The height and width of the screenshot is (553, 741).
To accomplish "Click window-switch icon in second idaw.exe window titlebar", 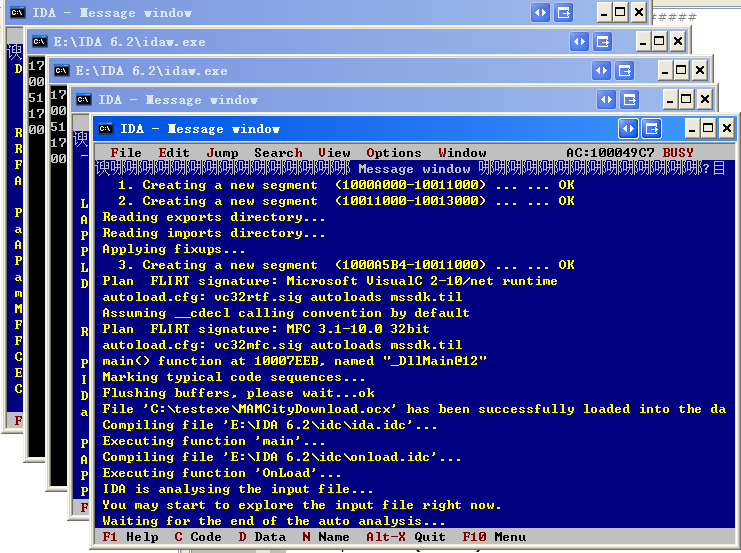I will click(x=603, y=42).
